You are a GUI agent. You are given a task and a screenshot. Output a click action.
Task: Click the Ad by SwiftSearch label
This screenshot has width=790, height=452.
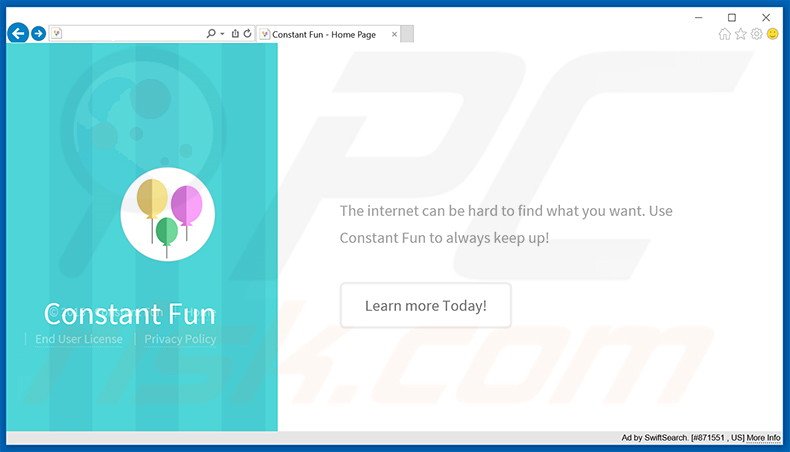[x=654, y=438]
